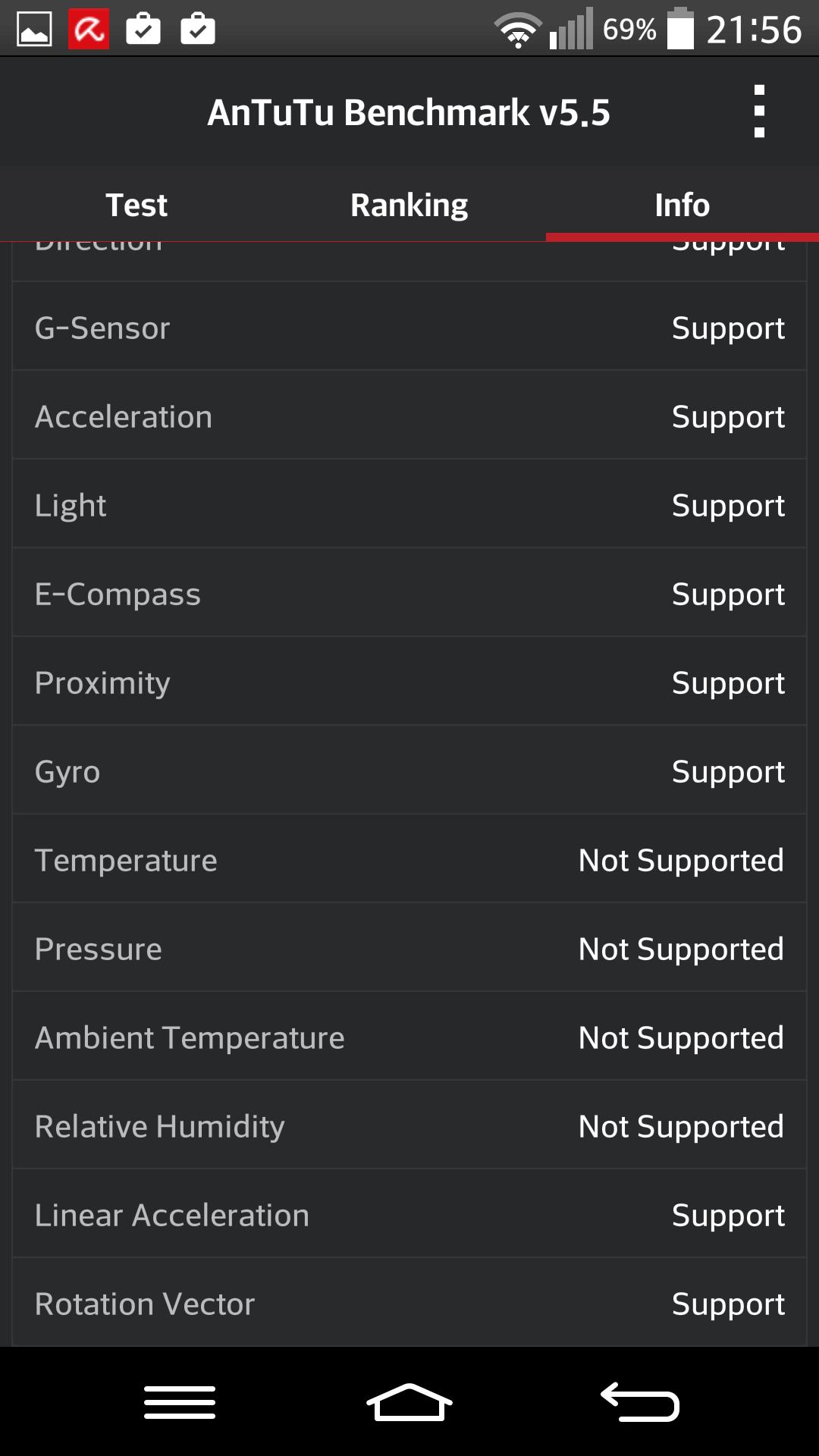Tap the Rotation Vector row
The image size is (819, 1456).
pos(409,1304)
